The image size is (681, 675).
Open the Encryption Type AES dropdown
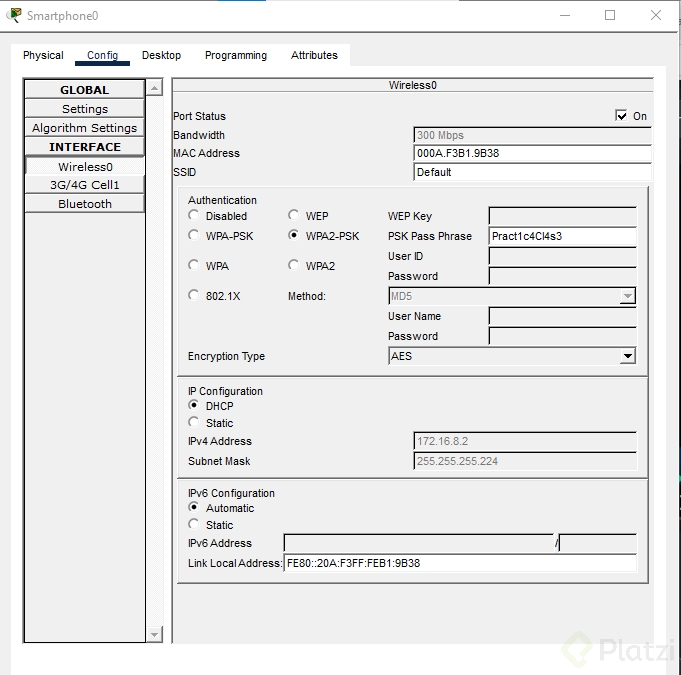point(512,356)
